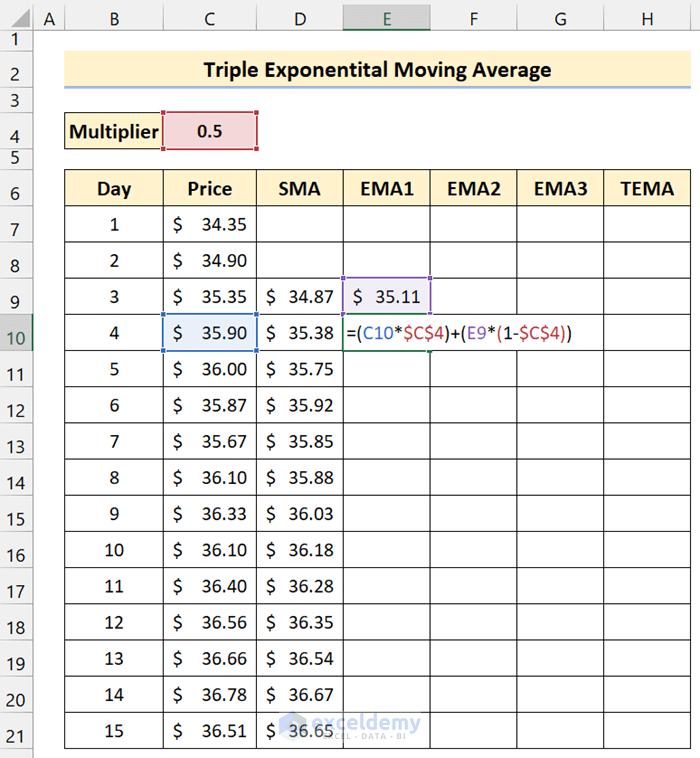
Task: Click the Day heading cell
Action: pos(114,188)
